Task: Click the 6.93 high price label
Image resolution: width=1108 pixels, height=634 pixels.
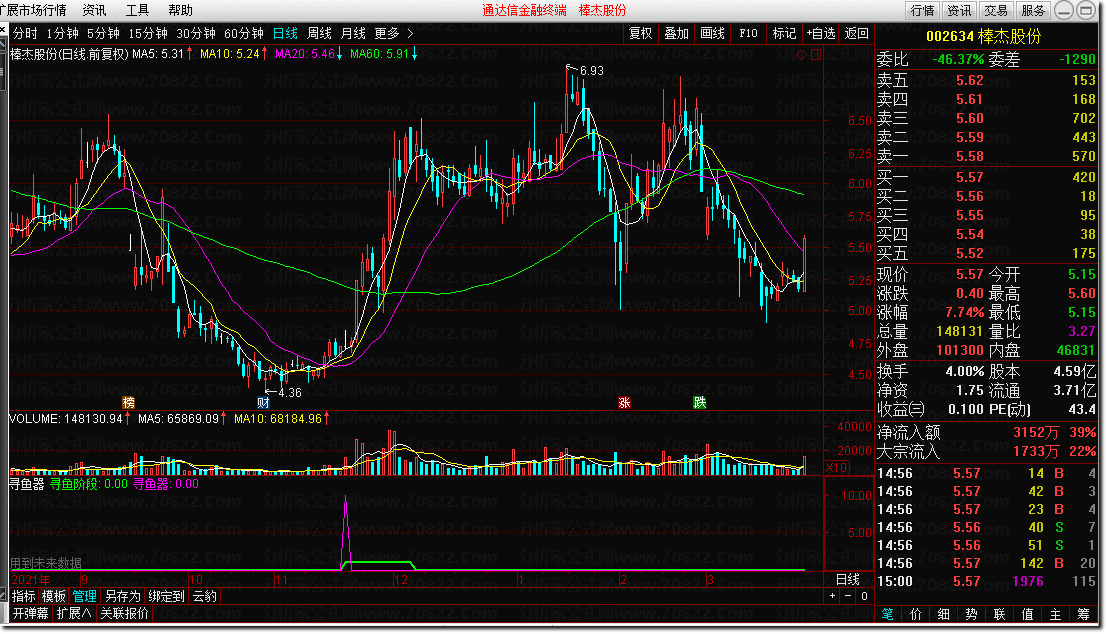Action: [x=591, y=71]
